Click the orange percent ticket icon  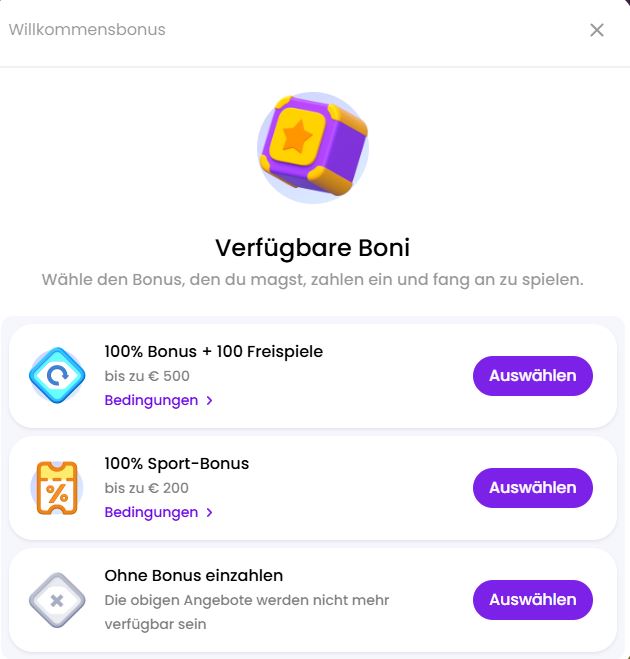pyautogui.click(x=57, y=488)
